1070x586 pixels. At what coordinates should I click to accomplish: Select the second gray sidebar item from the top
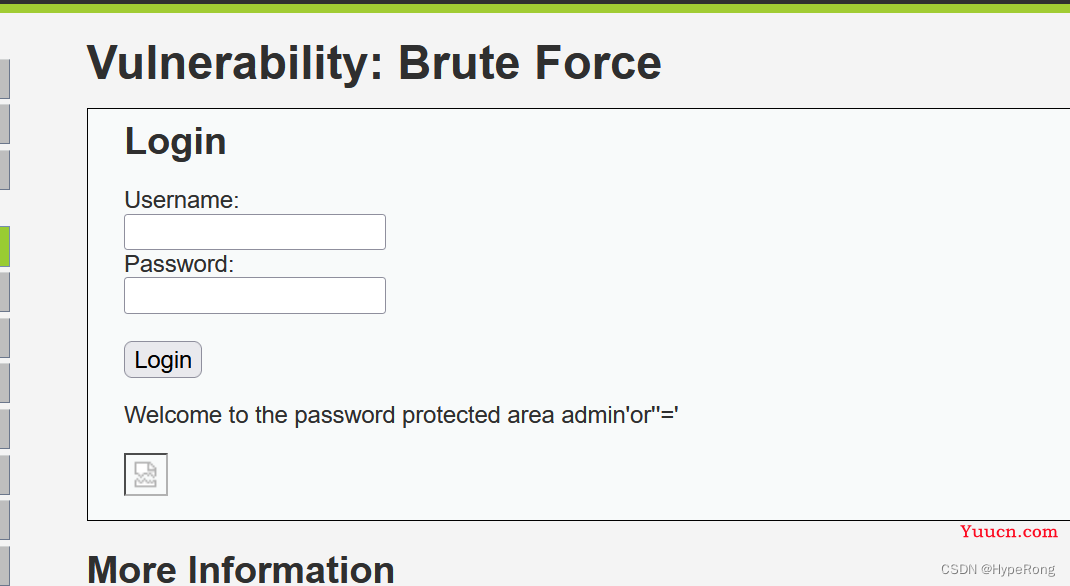(x=5, y=124)
